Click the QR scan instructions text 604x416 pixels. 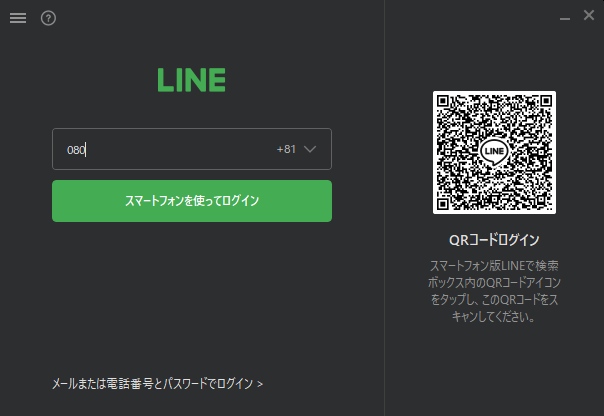coord(494,291)
